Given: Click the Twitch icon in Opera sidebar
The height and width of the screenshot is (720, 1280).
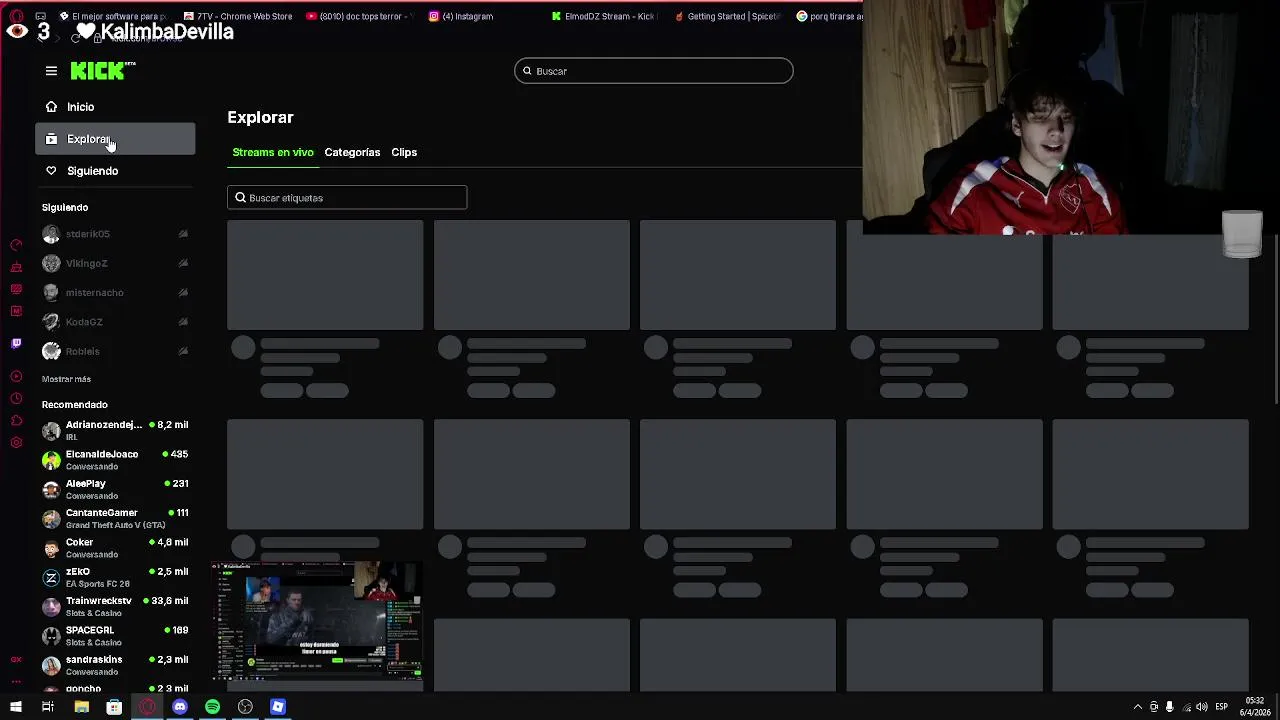Looking at the screenshot, I should (16, 343).
